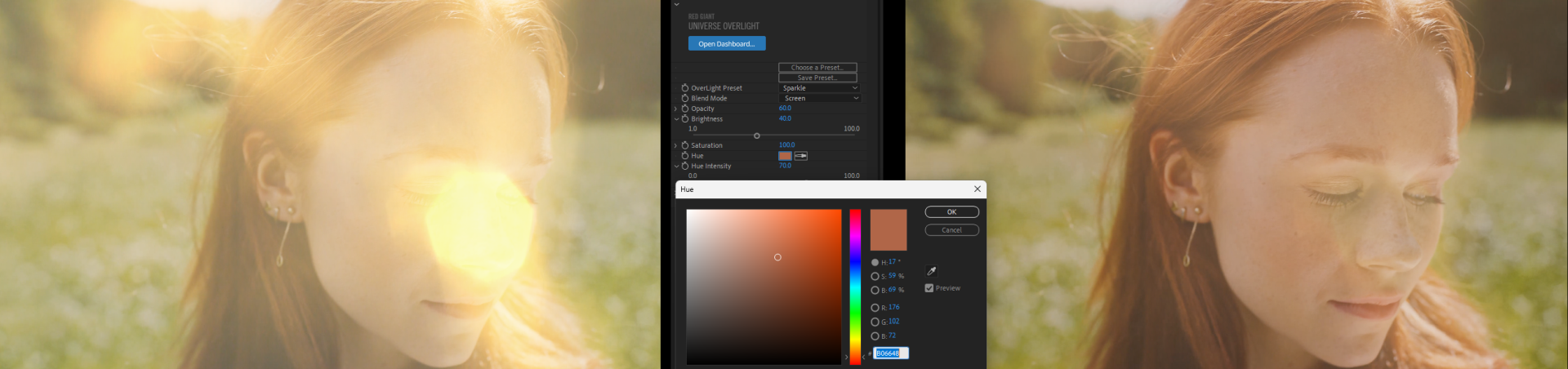Click the R value 176
This screenshot has width=1568, height=369.
coord(894,308)
